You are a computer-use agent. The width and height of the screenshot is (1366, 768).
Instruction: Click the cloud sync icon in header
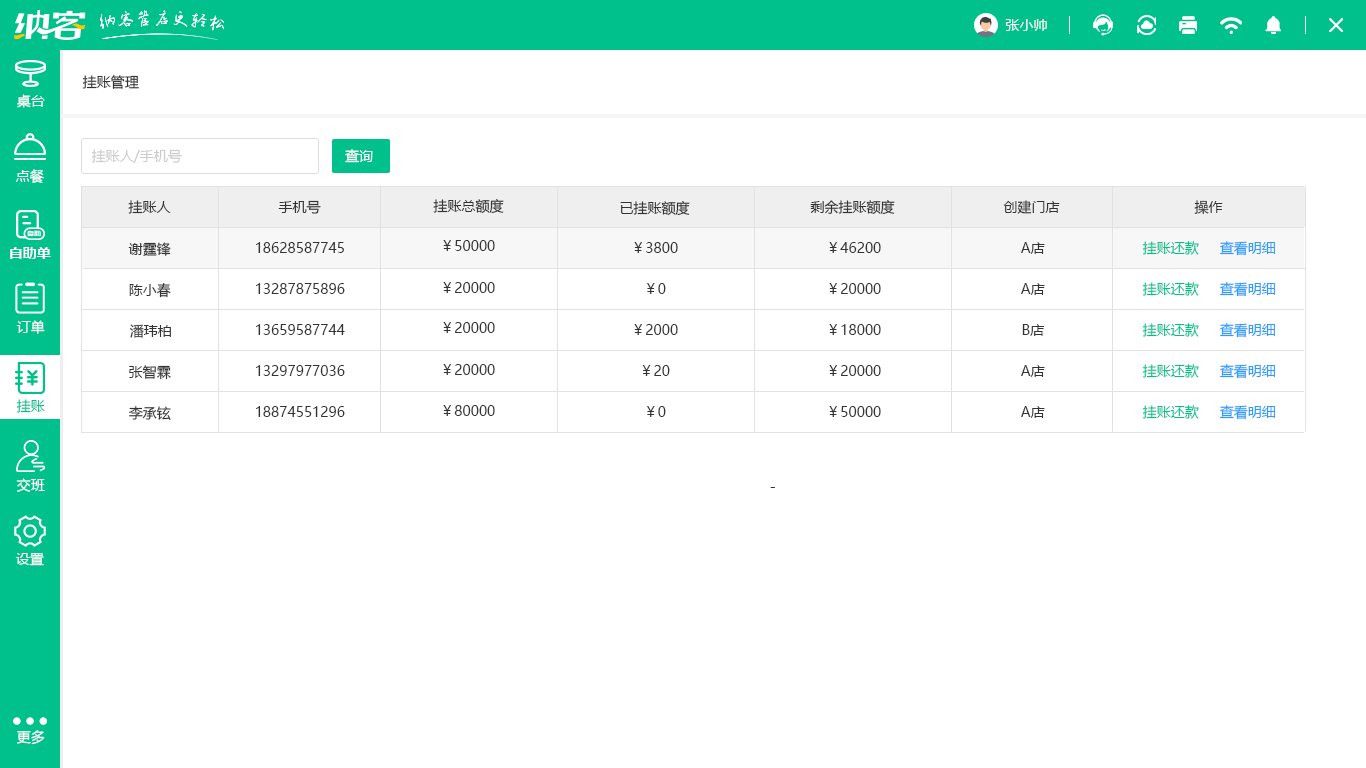tap(1146, 25)
